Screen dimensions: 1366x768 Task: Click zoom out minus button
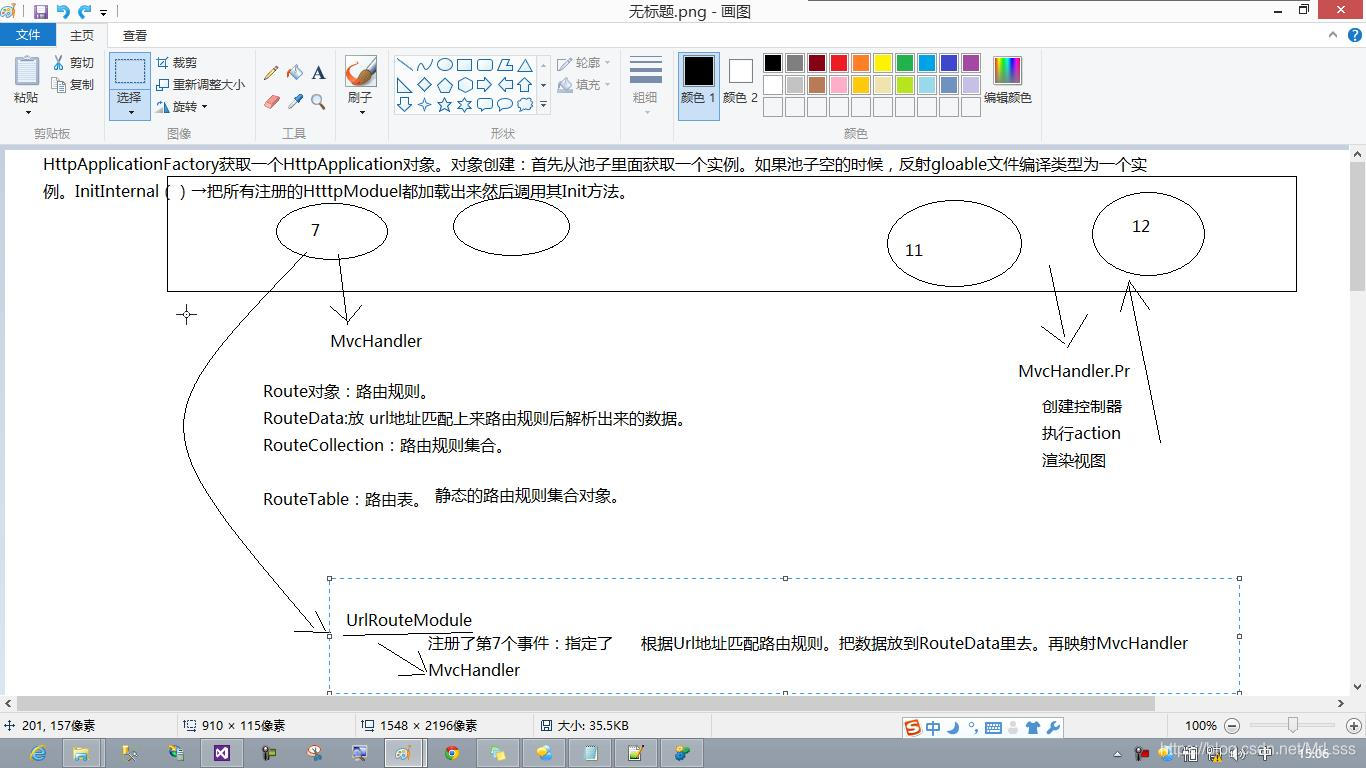[1232, 726]
